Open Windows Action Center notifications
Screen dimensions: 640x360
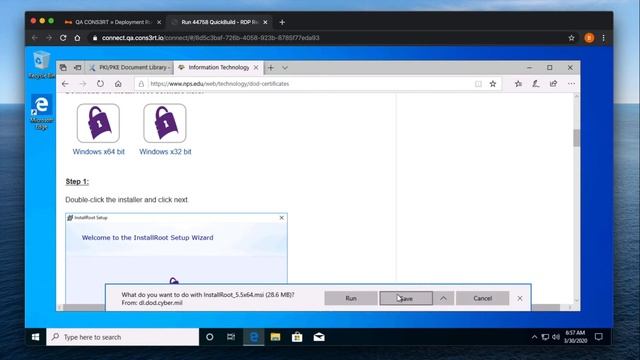point(599,337)
